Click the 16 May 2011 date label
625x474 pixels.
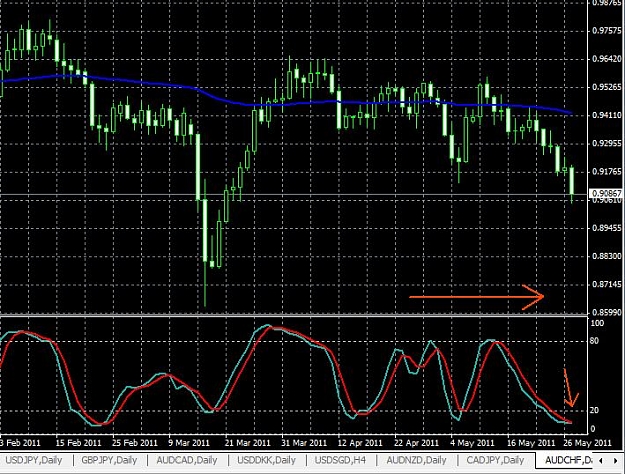tap(531, 443)
